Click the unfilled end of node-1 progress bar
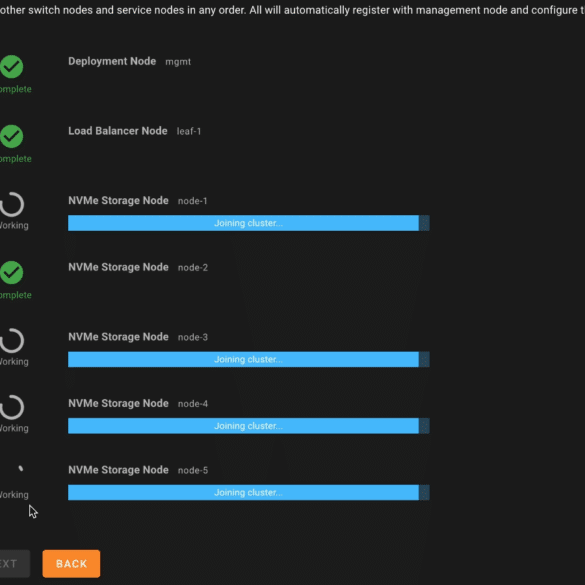The width and height of the screenshot is (585, 585). (x=424, y=223)
